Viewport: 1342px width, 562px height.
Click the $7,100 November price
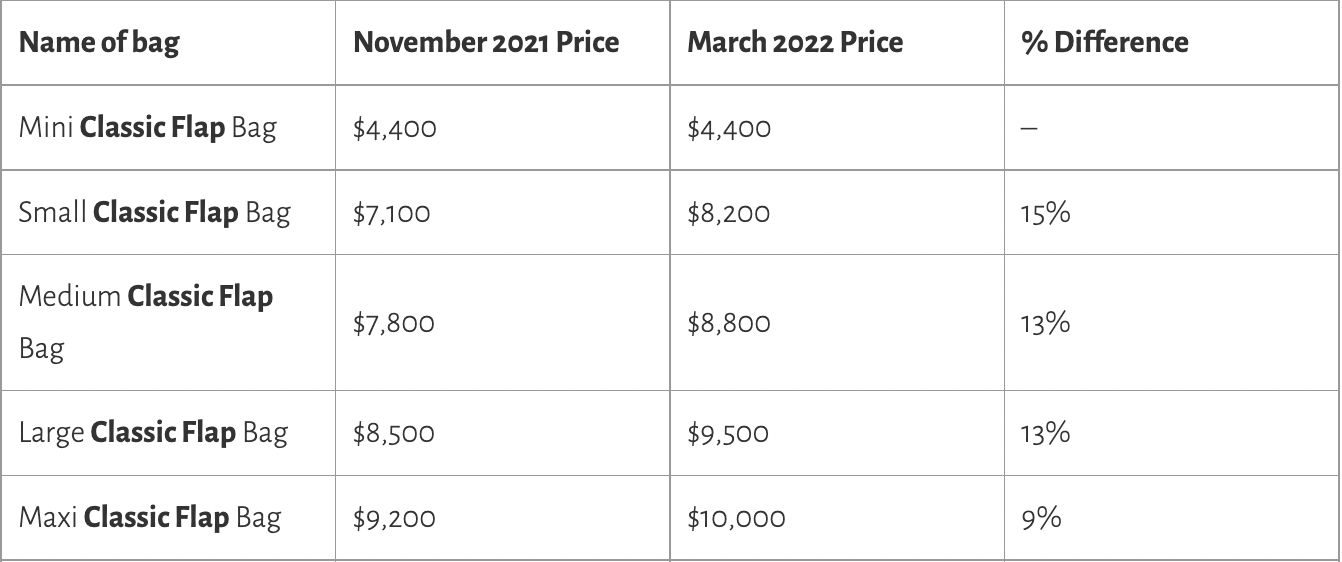pyautogui.click(x=392, y=213)
